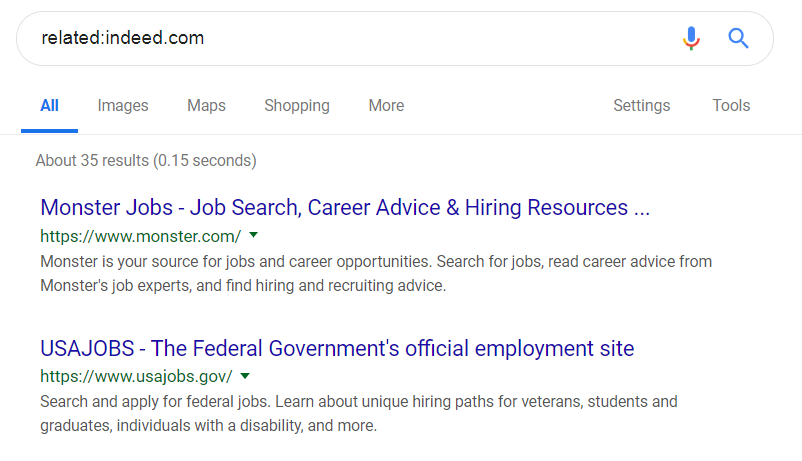Click the Monster result description snippet

coord(376,274)
